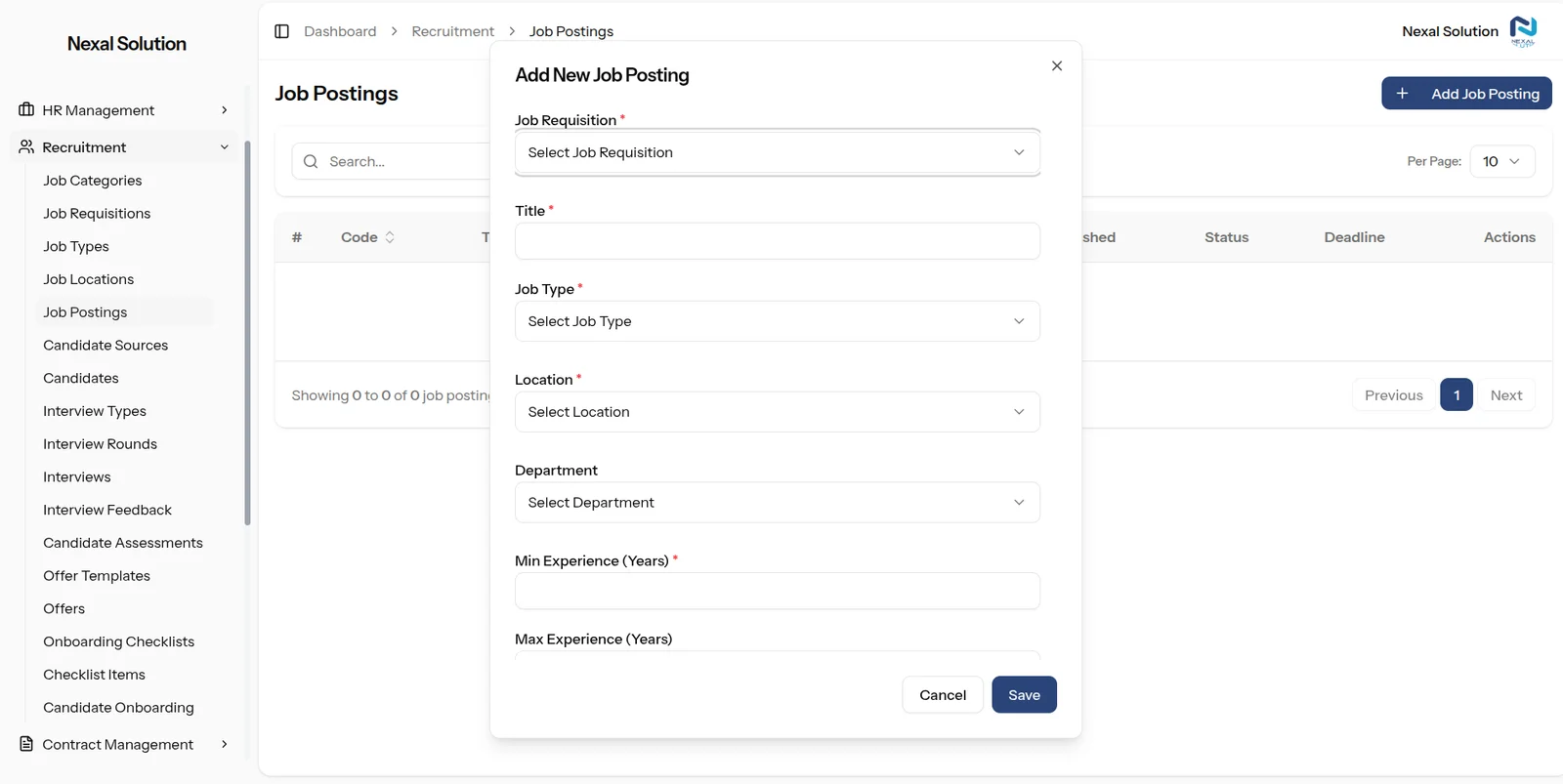Close the Add New Job Posting dialog

[x=1056, y=65]
